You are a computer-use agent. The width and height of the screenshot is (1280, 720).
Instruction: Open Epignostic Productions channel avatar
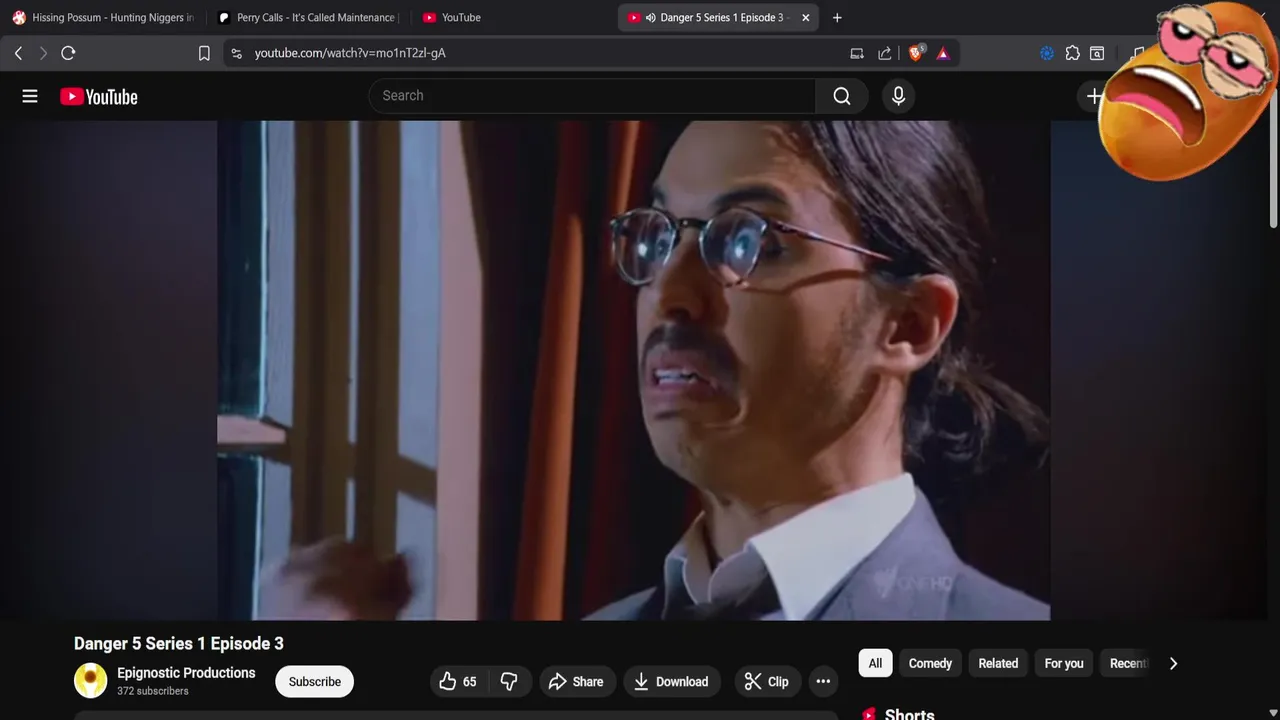90,681
